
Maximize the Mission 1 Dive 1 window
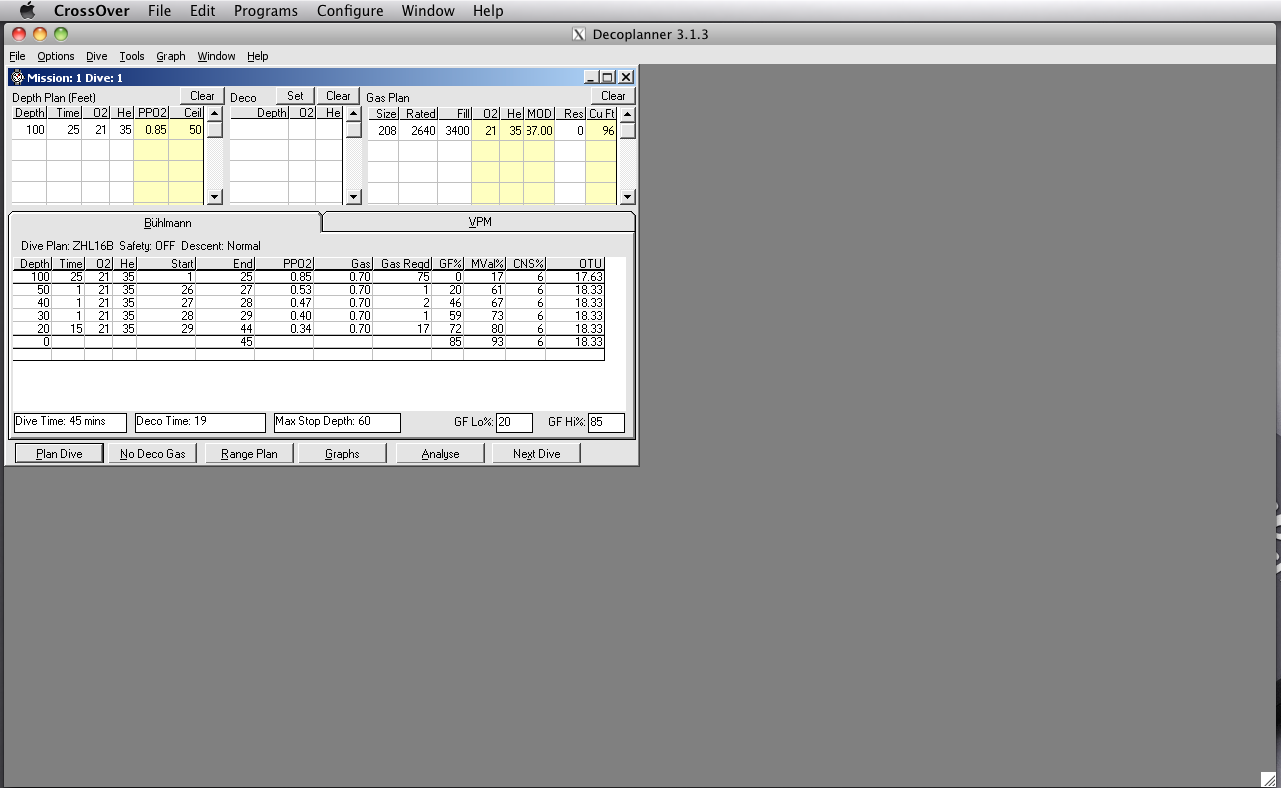[x=607, y=77]
